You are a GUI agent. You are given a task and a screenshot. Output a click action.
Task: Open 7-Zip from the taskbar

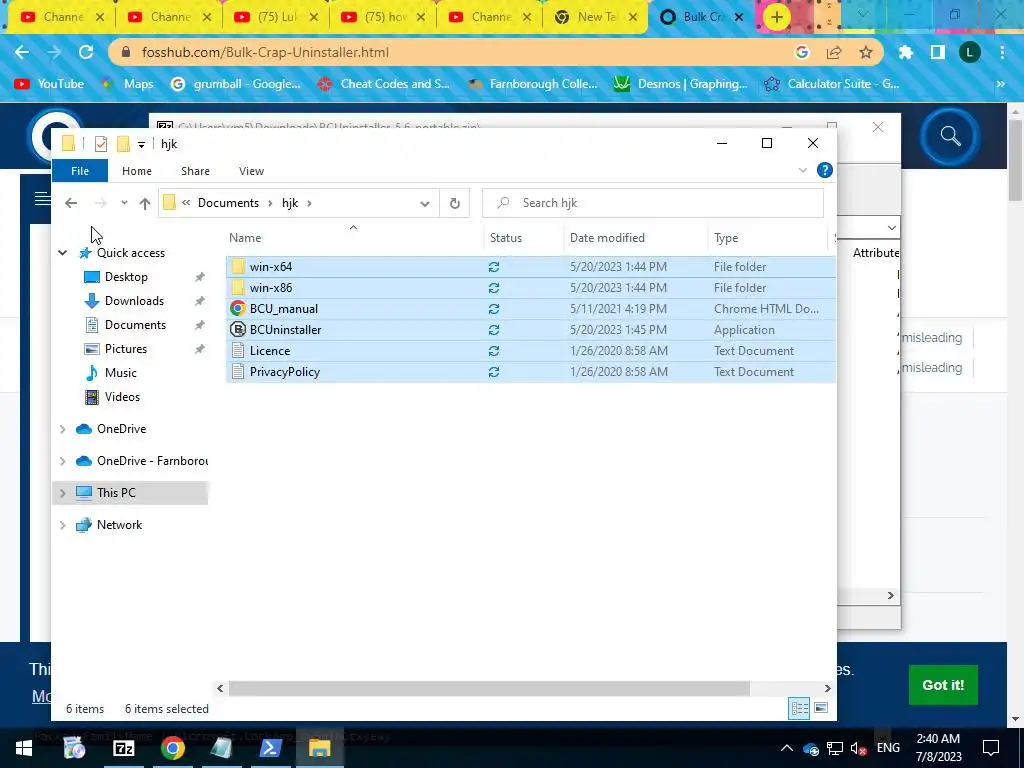coord(123,748)
